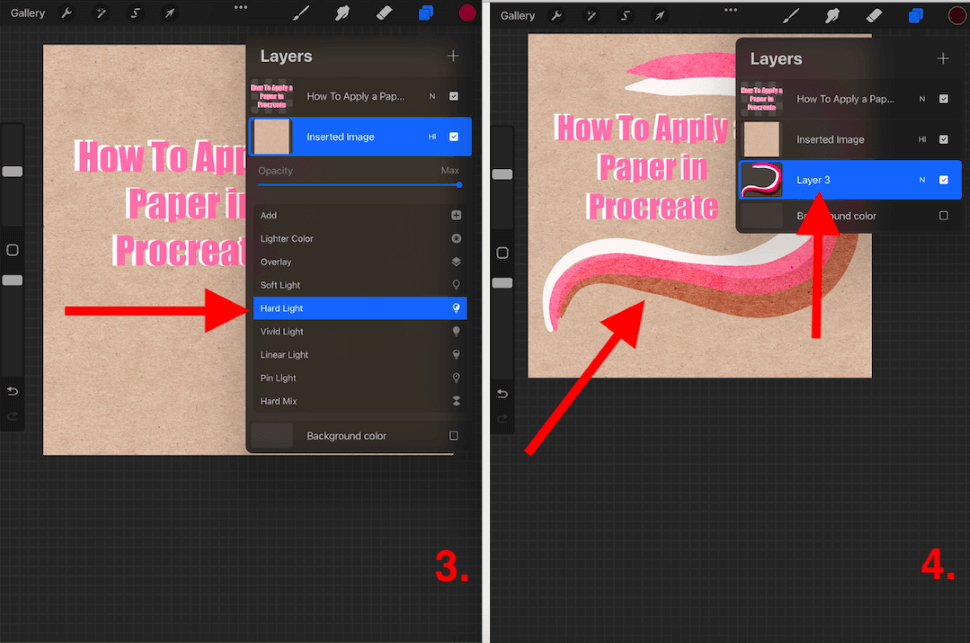970x643 pixels.
Task: Select the Brush tool in left screenshot
Action: pyautogui.click(x=301, y=13)
